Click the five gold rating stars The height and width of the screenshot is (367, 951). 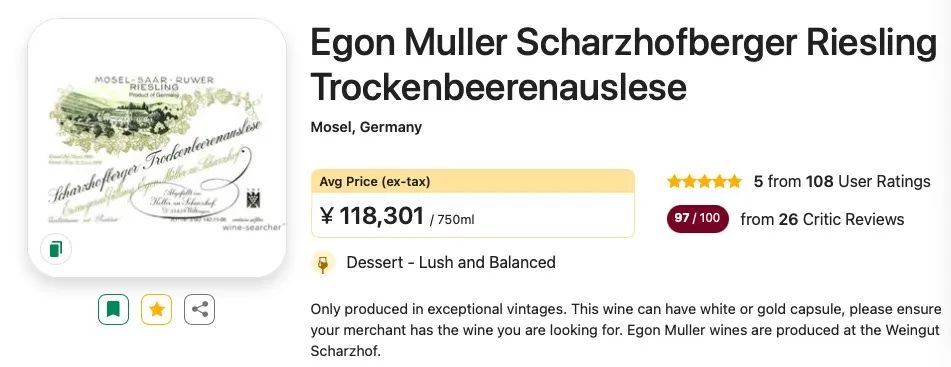704,181
